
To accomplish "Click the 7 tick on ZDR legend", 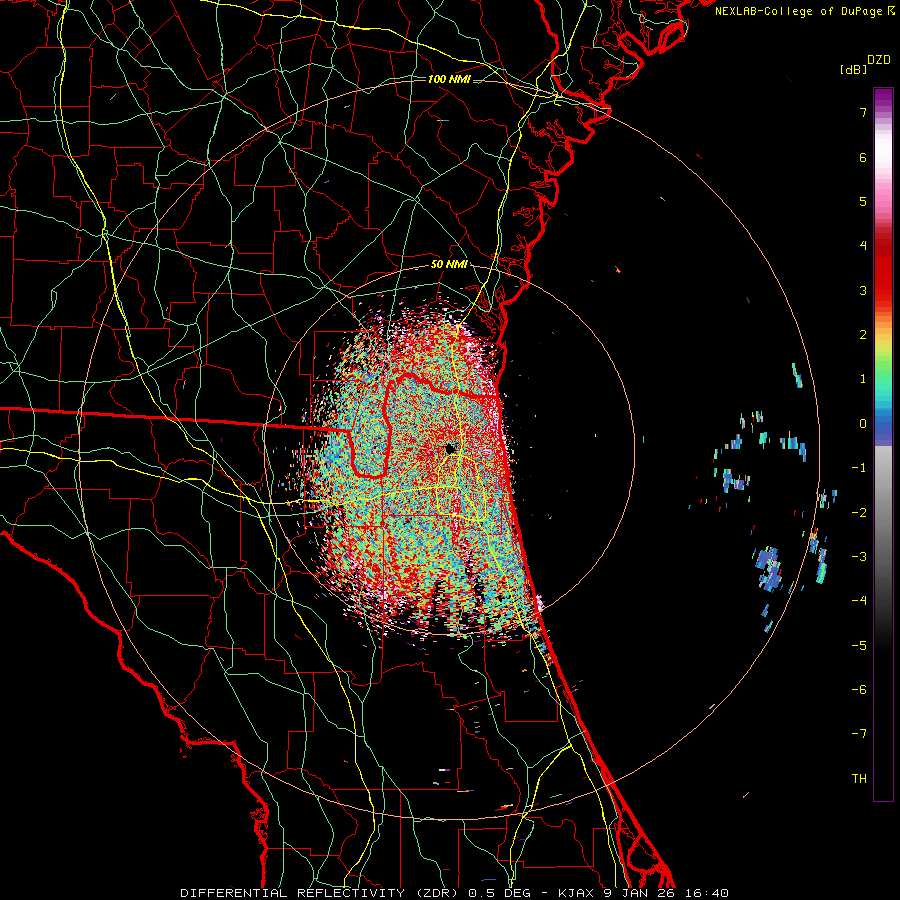I will [863, 112].
